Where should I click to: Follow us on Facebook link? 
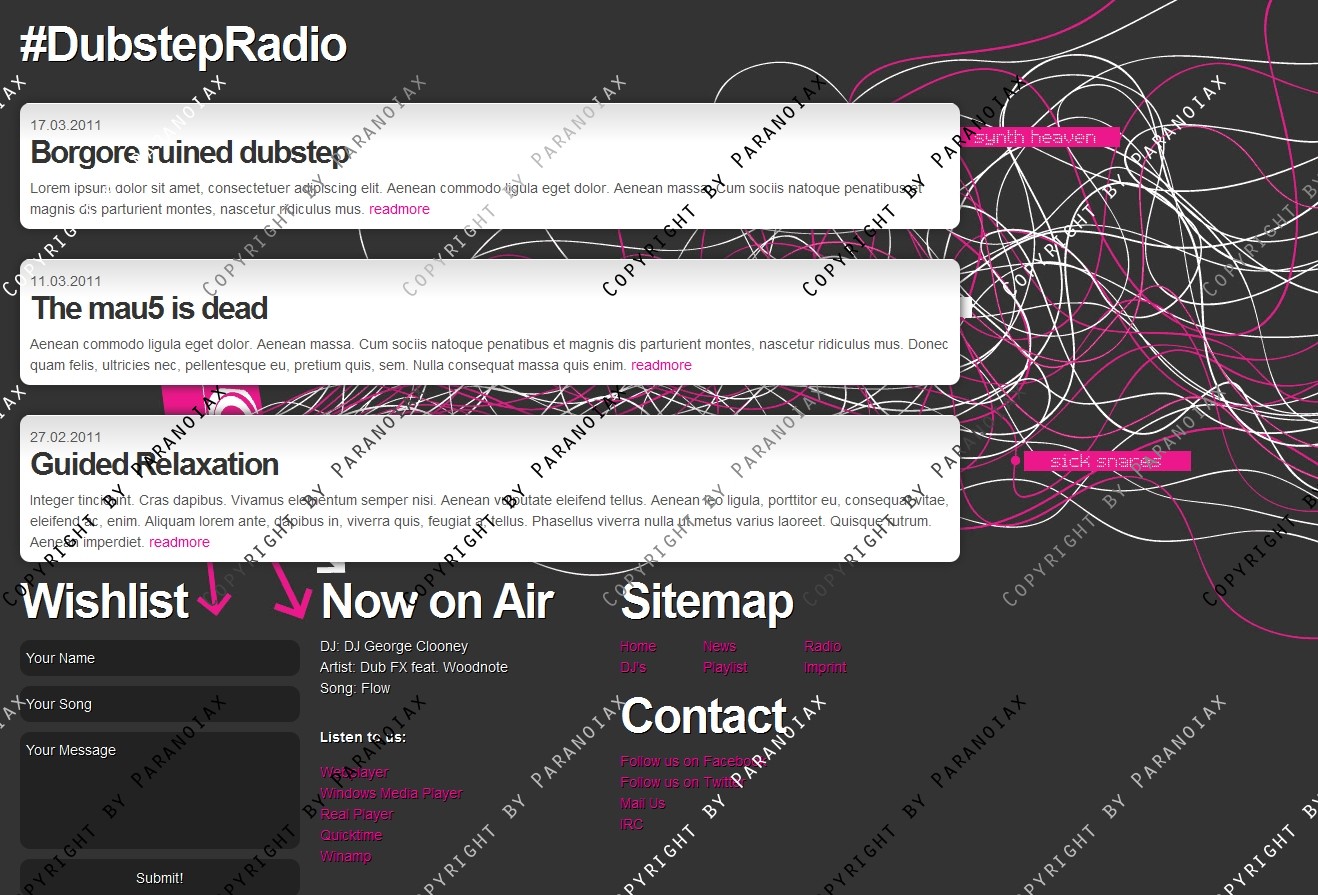[x=693, y=761]
